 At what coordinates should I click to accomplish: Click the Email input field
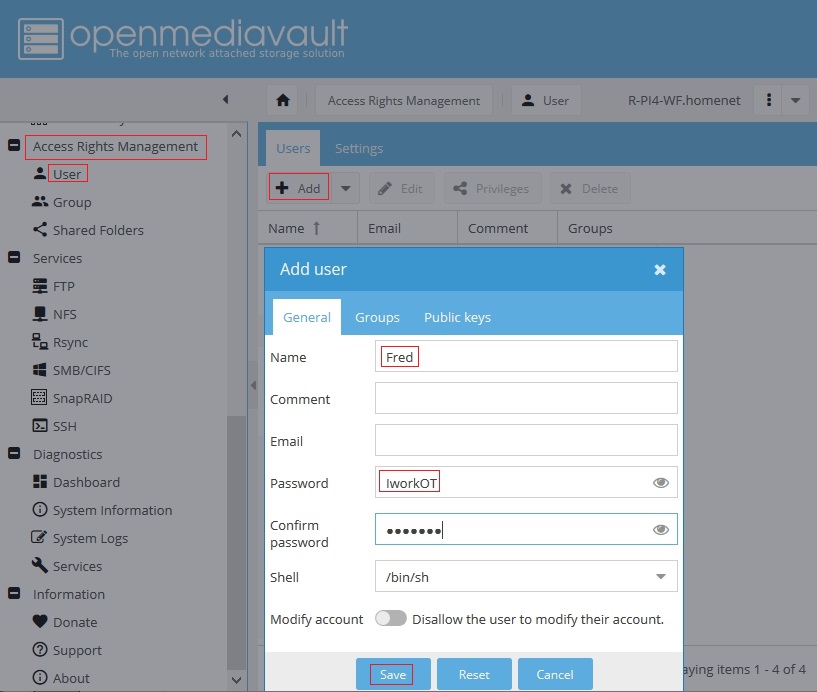tap(526, 441)
